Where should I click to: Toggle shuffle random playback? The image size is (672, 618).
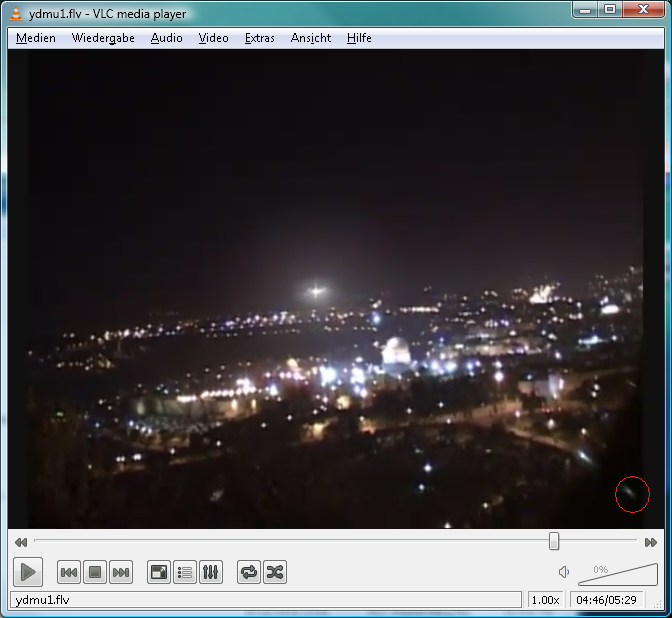click(275, 572)
